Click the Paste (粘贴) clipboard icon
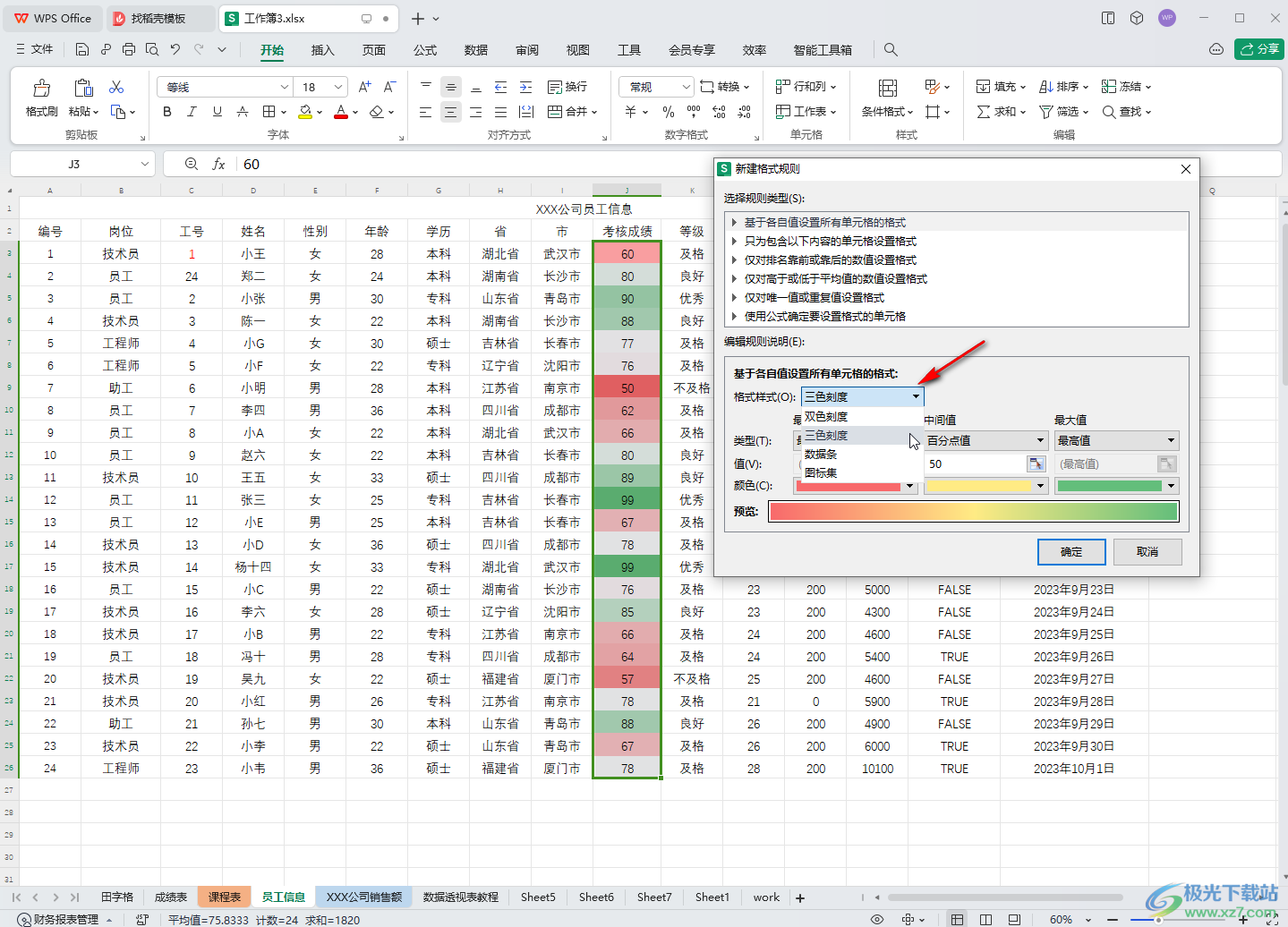This screenshot has width=1288, height=927. tap(83, 88)
